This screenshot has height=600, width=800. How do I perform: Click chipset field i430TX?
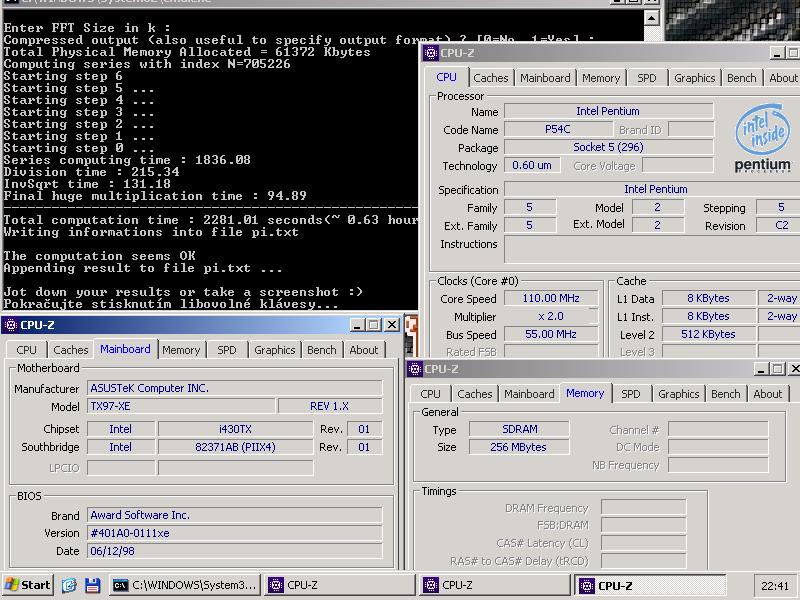235,429
